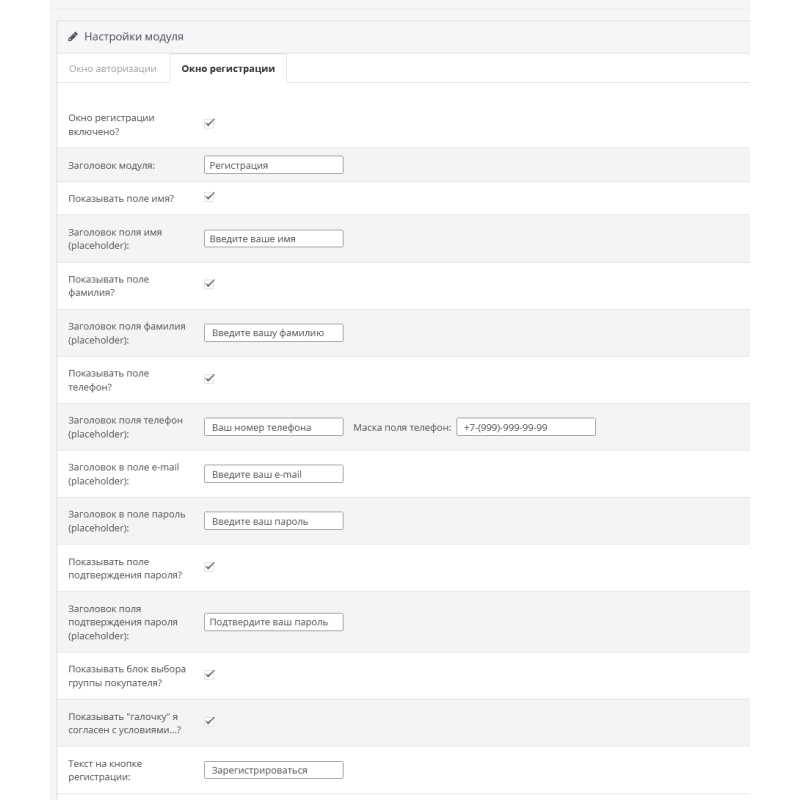Image resolution: width=800 pixels, height=800 pixels.
Task: Focus the field Подтвердите ваш пароль
Action: [274, 621]
